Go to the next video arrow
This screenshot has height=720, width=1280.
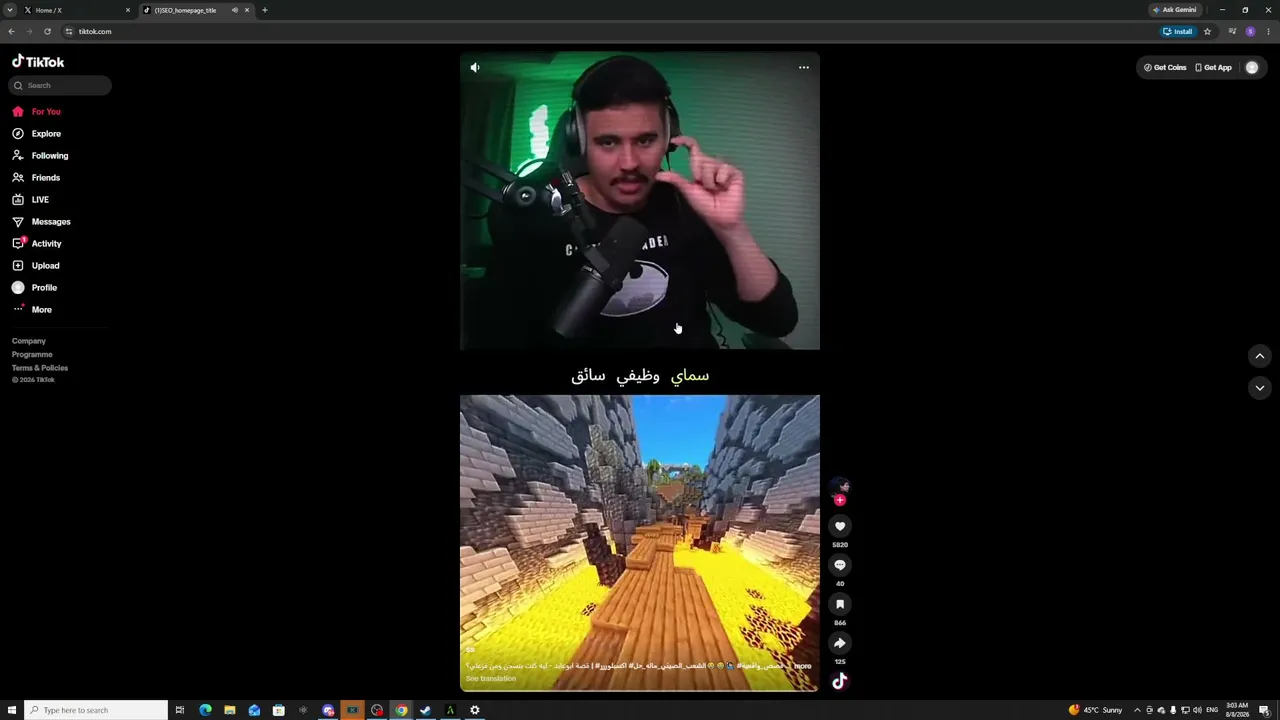(x=1260, y=388)
